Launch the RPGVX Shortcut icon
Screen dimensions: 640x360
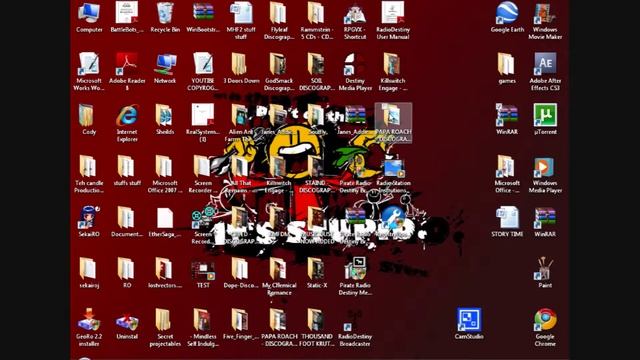point(355,13)
